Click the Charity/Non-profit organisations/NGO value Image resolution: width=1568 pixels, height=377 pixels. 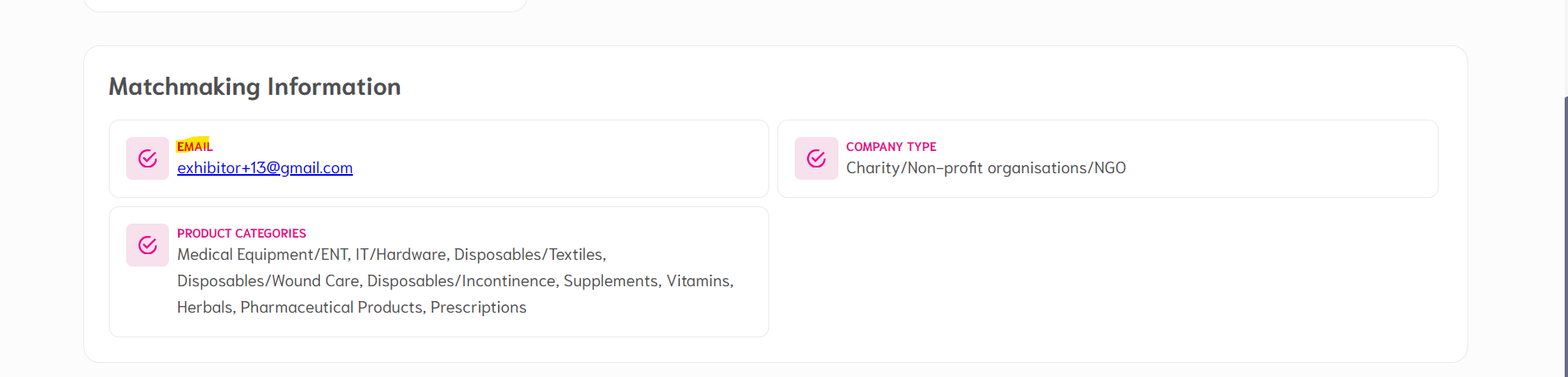[985, 168]
